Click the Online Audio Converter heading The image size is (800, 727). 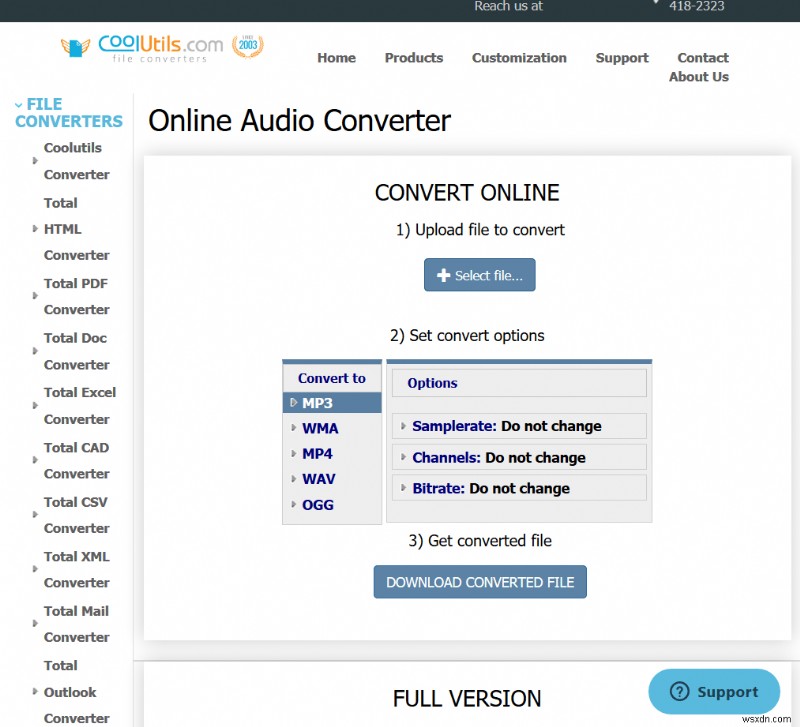coord(299,121)
